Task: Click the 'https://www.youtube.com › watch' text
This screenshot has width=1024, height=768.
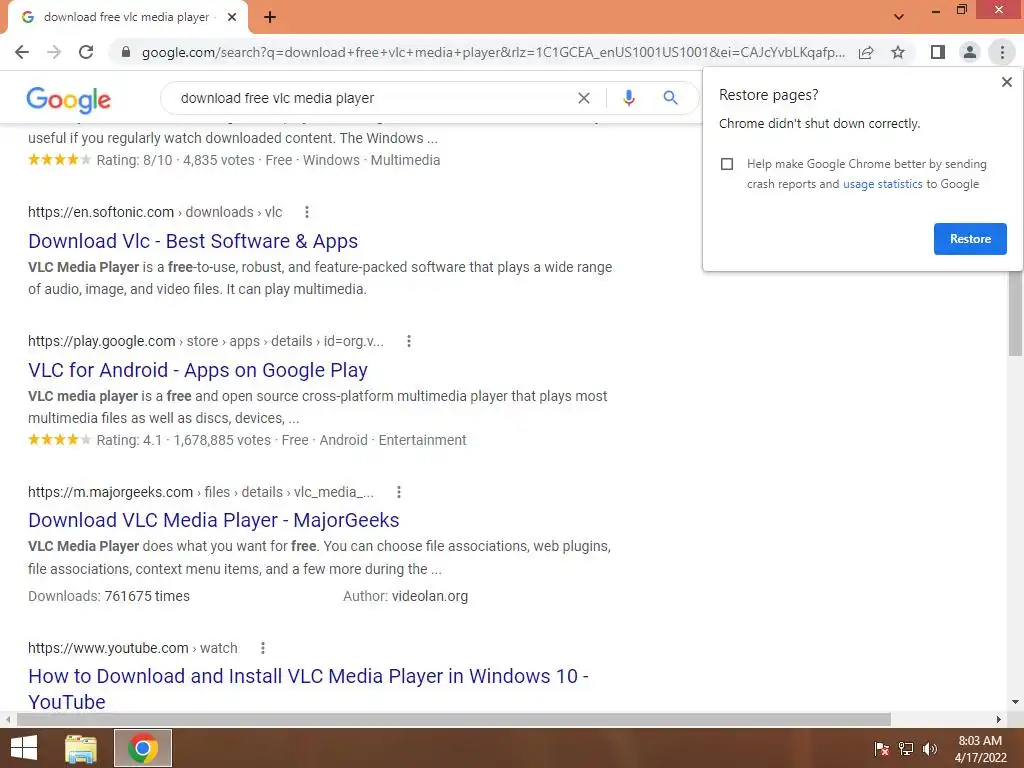Action: 133,648
